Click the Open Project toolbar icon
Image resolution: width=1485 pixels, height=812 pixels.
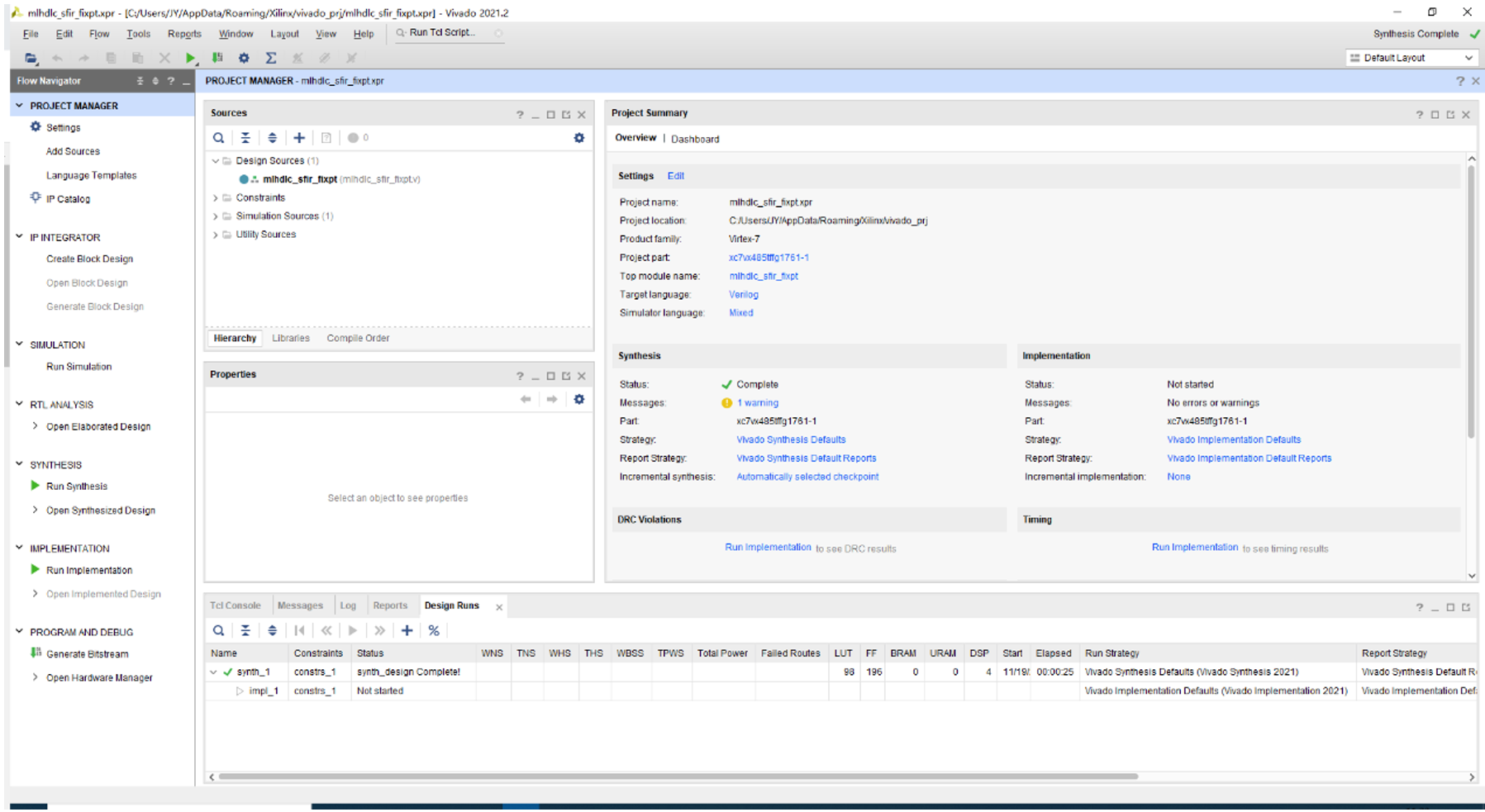[x=31, y=58]
